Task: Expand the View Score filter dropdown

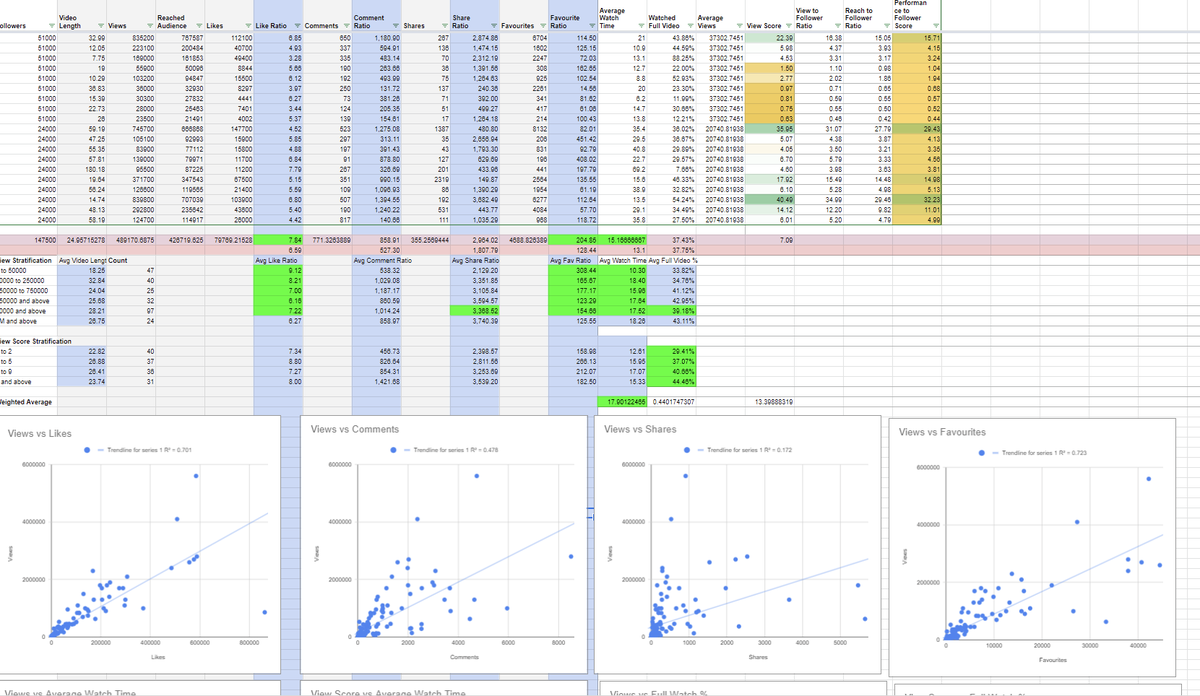Action: click(x=789, y=25)
